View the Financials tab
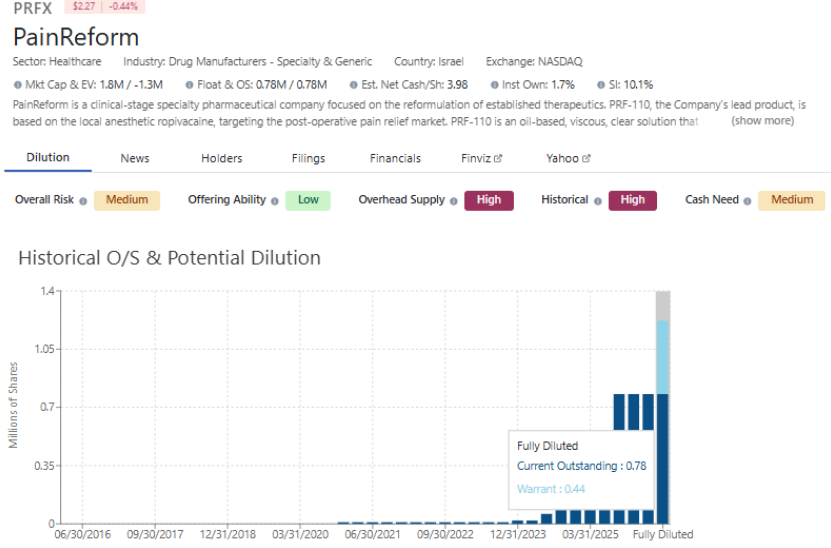Image resolution: width=831 pixels, height=548 pixels. coord(395,158)
